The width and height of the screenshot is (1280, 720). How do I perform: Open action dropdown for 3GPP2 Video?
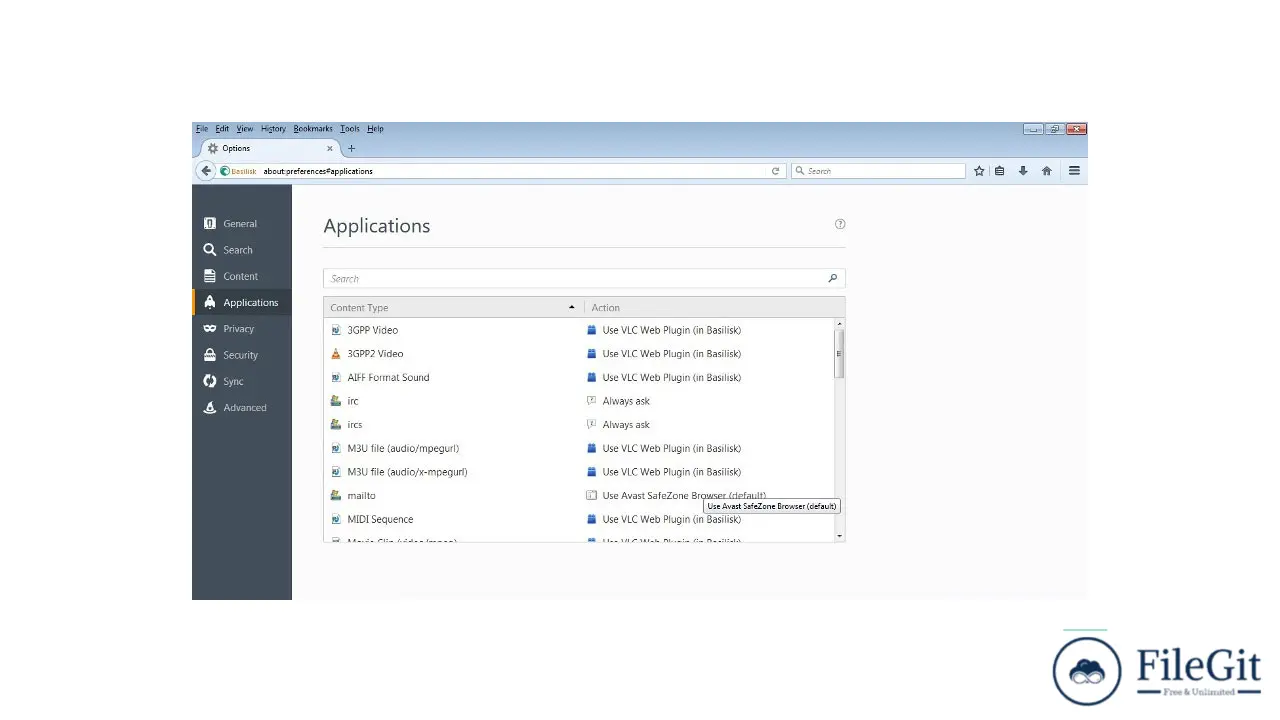pos(709,354)
